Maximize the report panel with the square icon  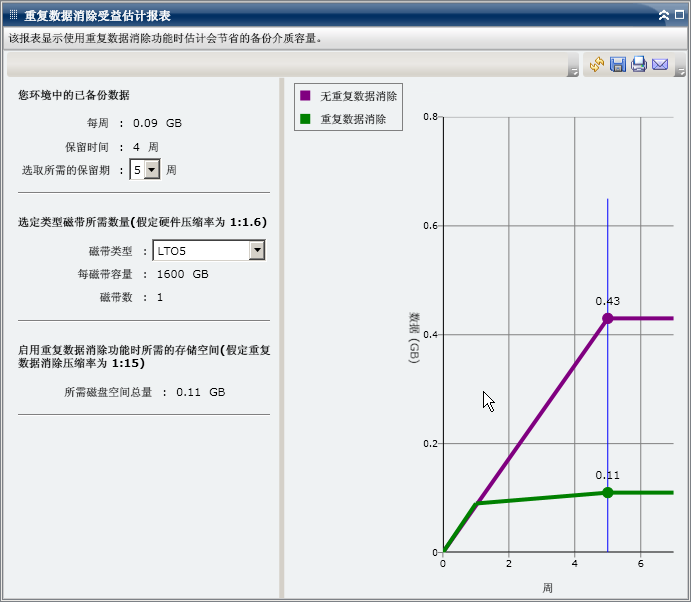[679, 15]
